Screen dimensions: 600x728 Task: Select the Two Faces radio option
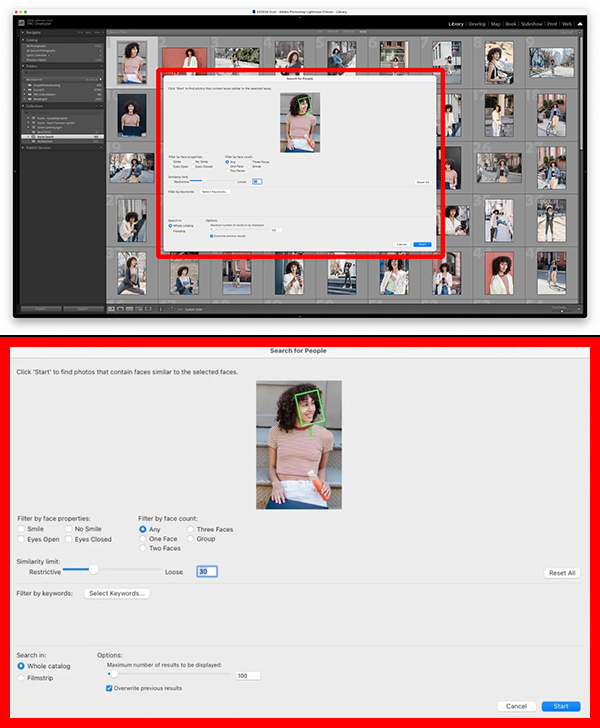pos(143,550)
